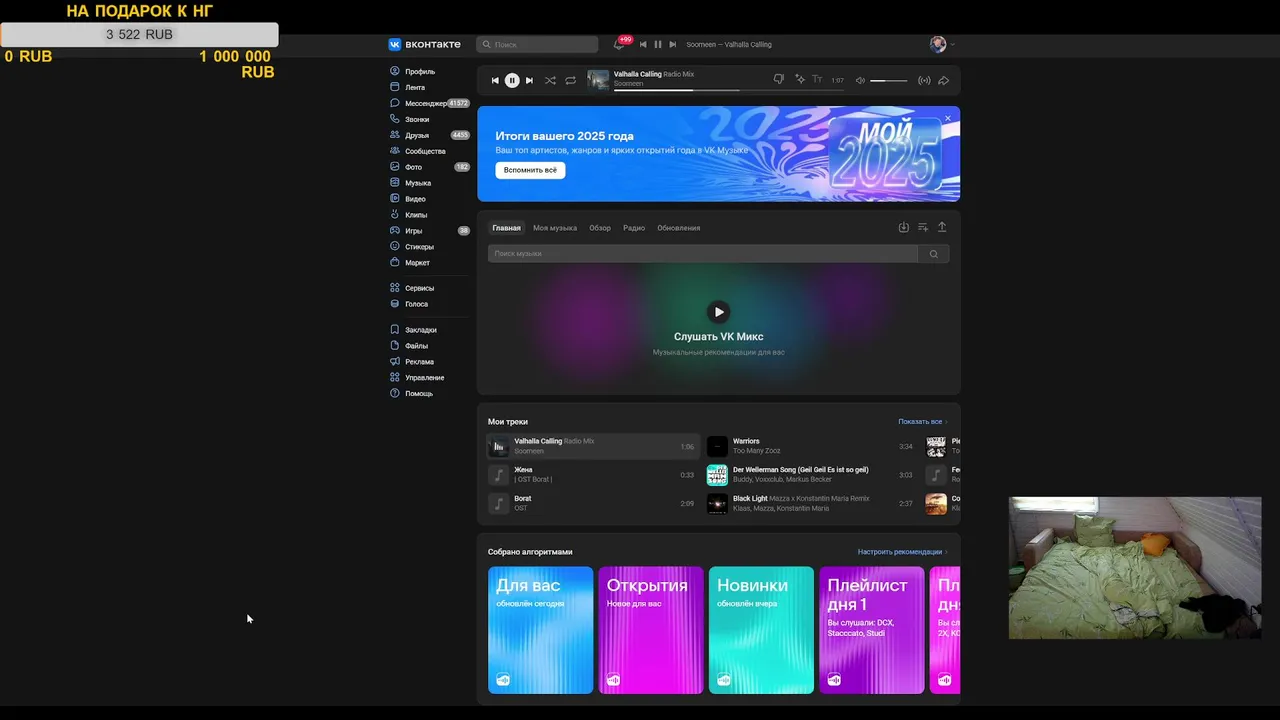
Task: Open Игры in the sidebar
Action: (x=413, y=232)
